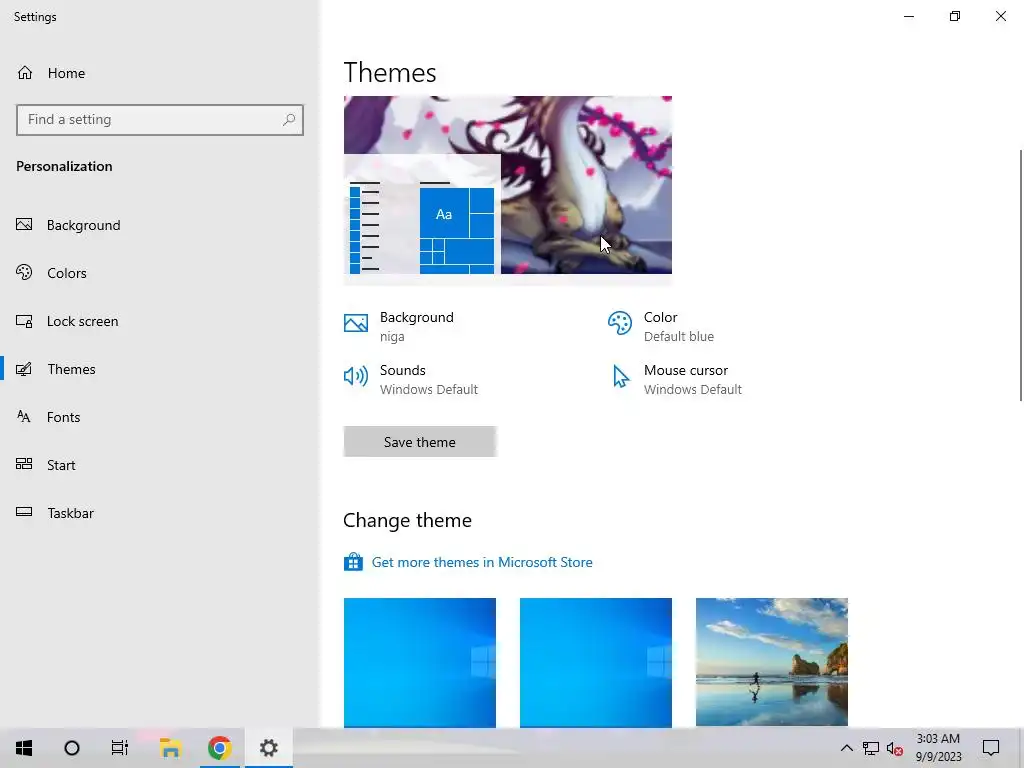Click the Microsoft Store bag icon
The width and height of the screenshot is (1024, 768).
353,562
